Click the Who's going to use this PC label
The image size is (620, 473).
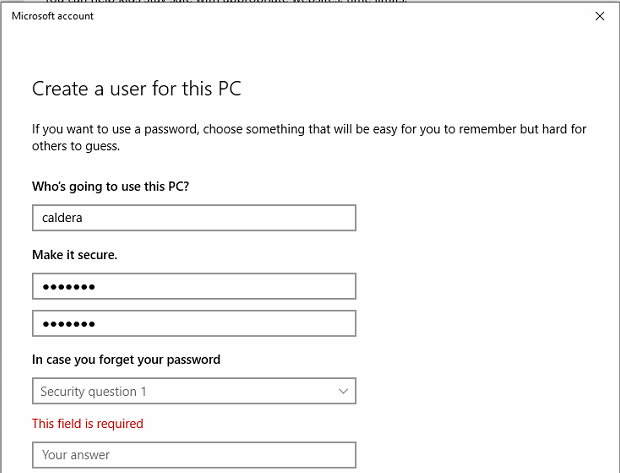pyautogui.click(x=110, y=186)
